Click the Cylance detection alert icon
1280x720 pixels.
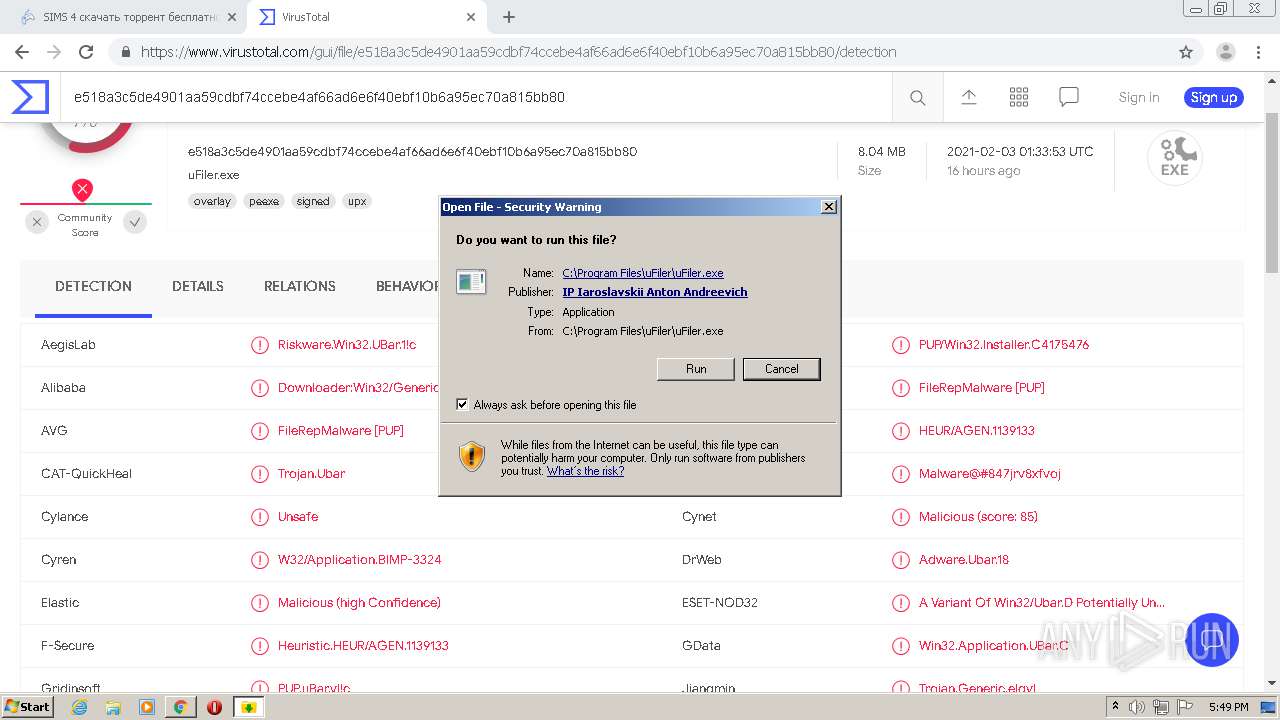(x=259, y=517)
